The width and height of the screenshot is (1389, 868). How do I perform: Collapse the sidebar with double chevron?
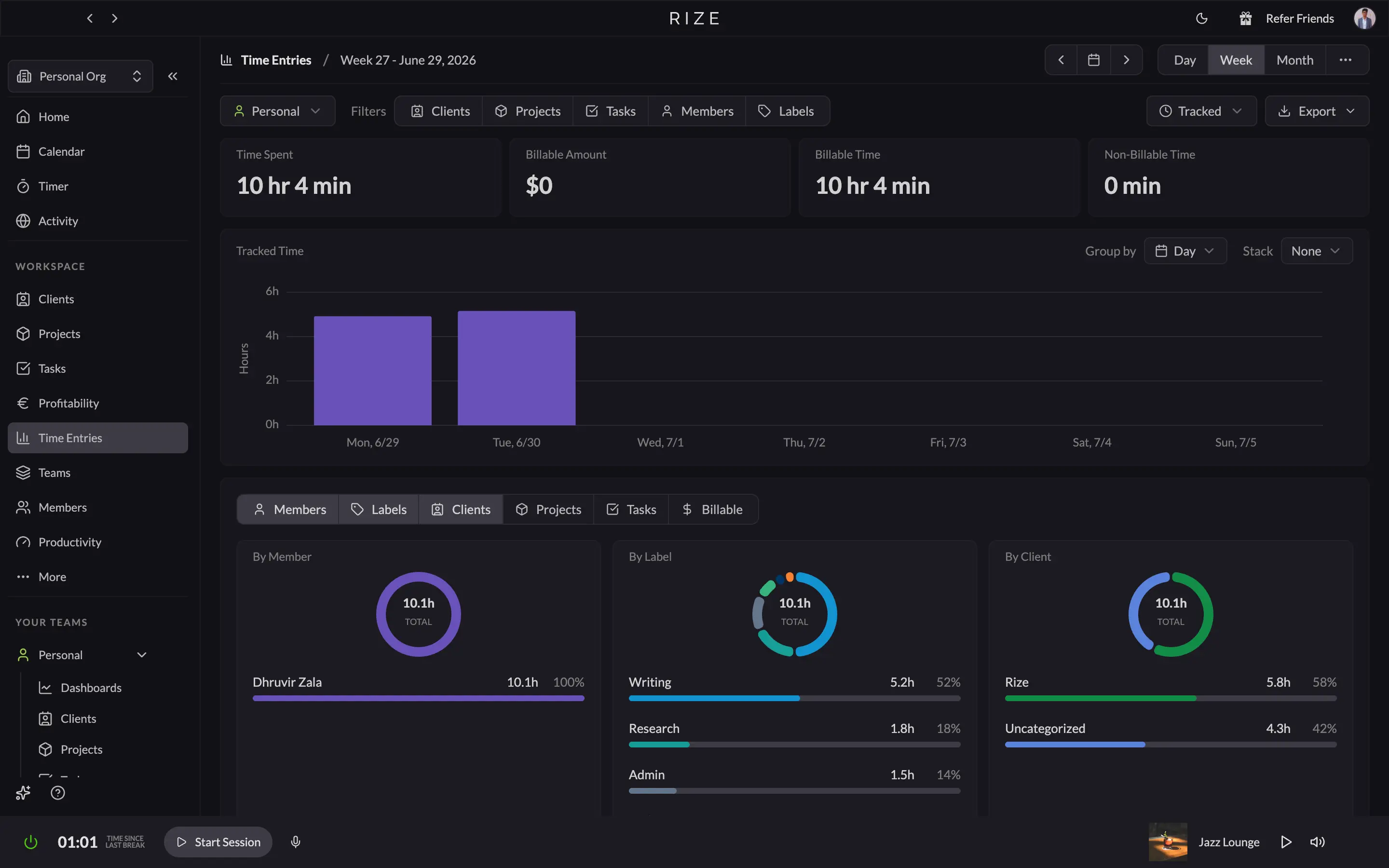pyautogui.click(x=173, y=76)
